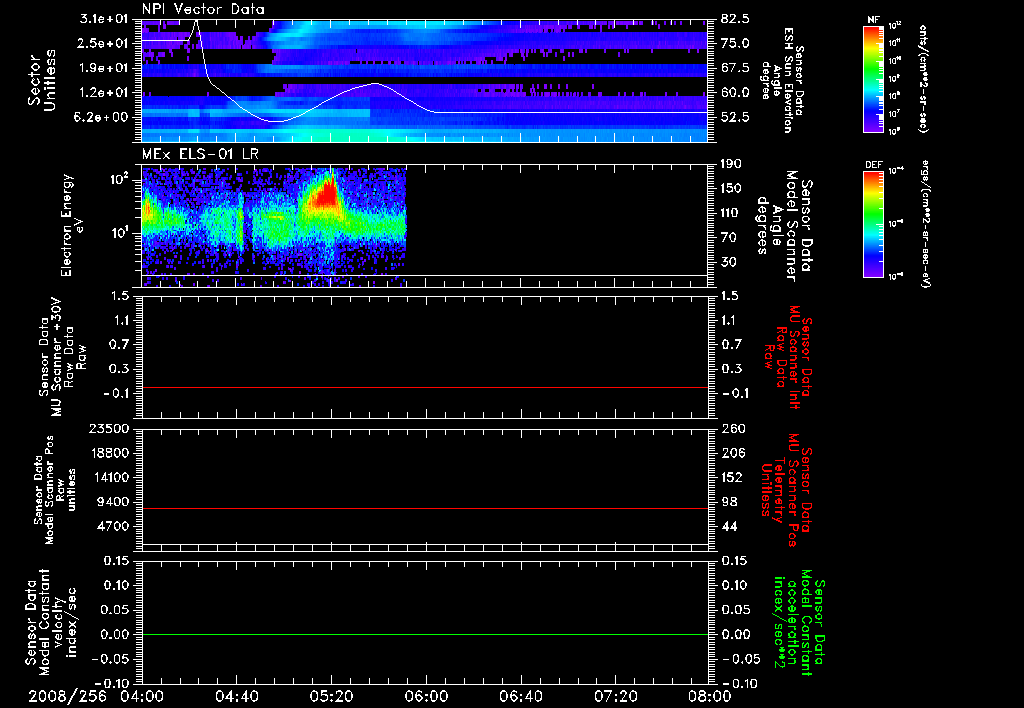The height and width of the screenshot is (708, 1024).
Task: Click the "ESH Sun Elevation Angle" axis title
Action: pyautogui.click(x=782, y=80)
